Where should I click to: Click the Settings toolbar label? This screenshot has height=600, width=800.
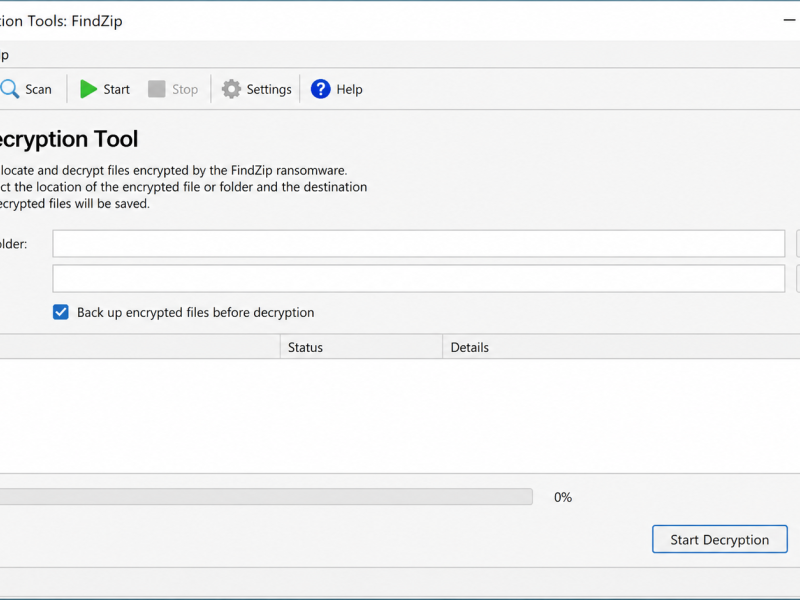click(x=269, y=90)
